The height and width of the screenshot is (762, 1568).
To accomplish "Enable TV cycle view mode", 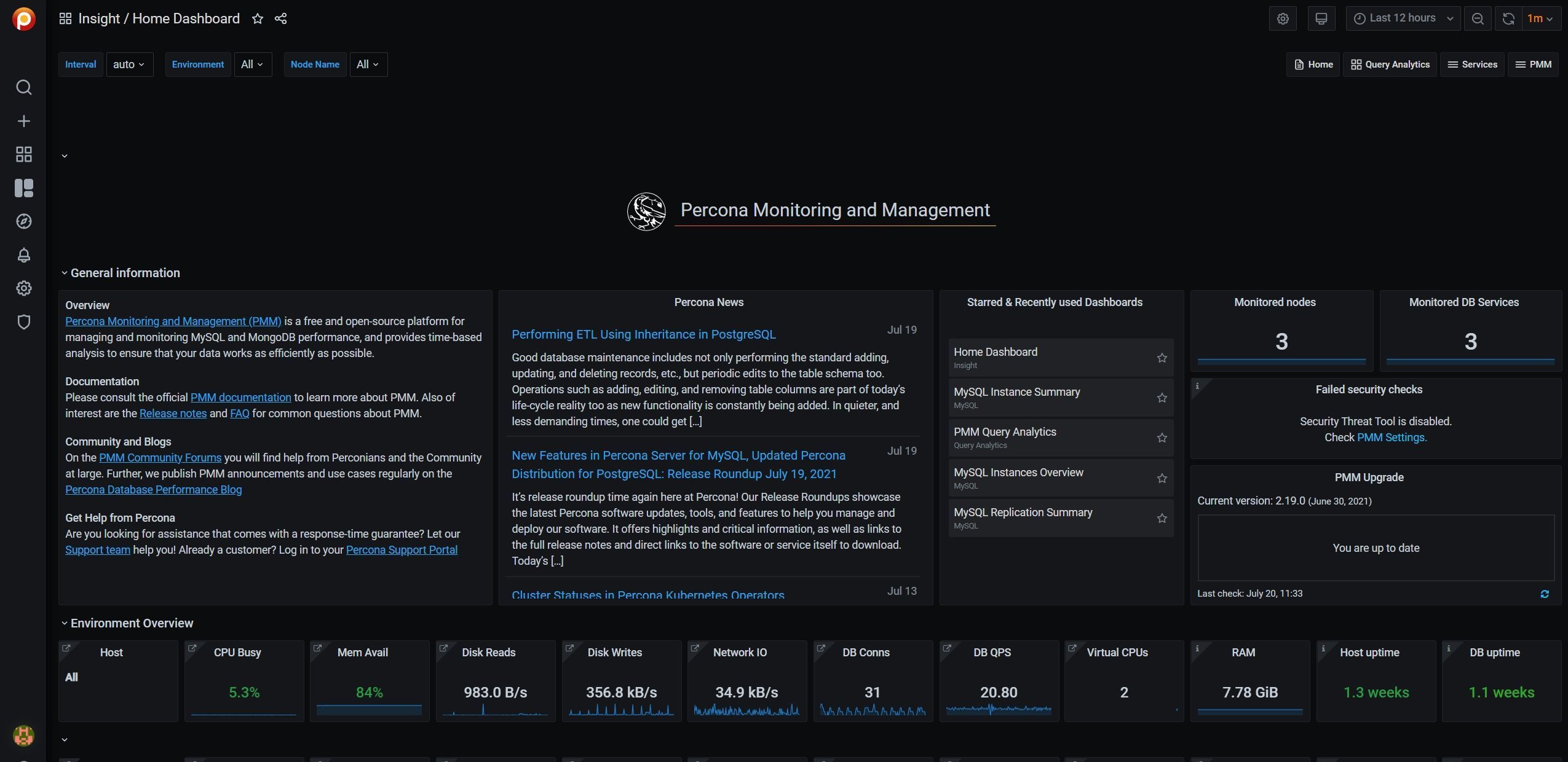I will tap(1321, 18).
